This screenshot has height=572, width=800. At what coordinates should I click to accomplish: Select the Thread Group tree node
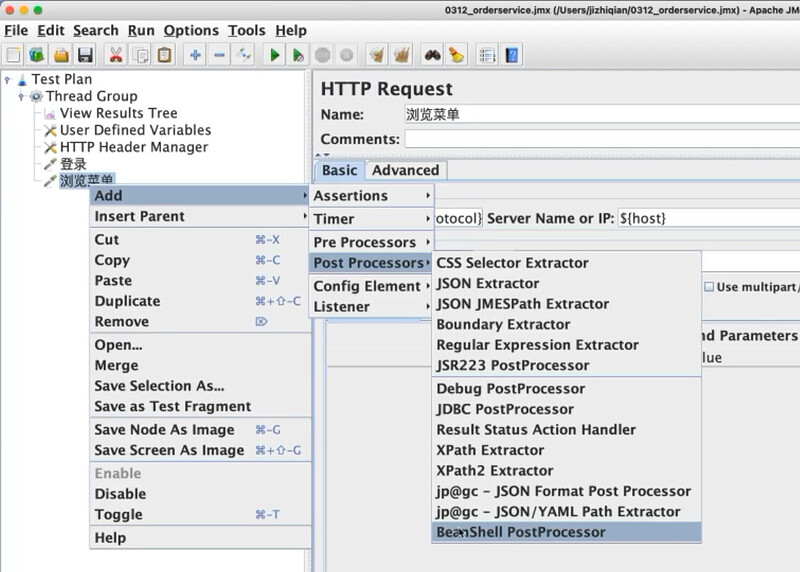coord(91,96)
